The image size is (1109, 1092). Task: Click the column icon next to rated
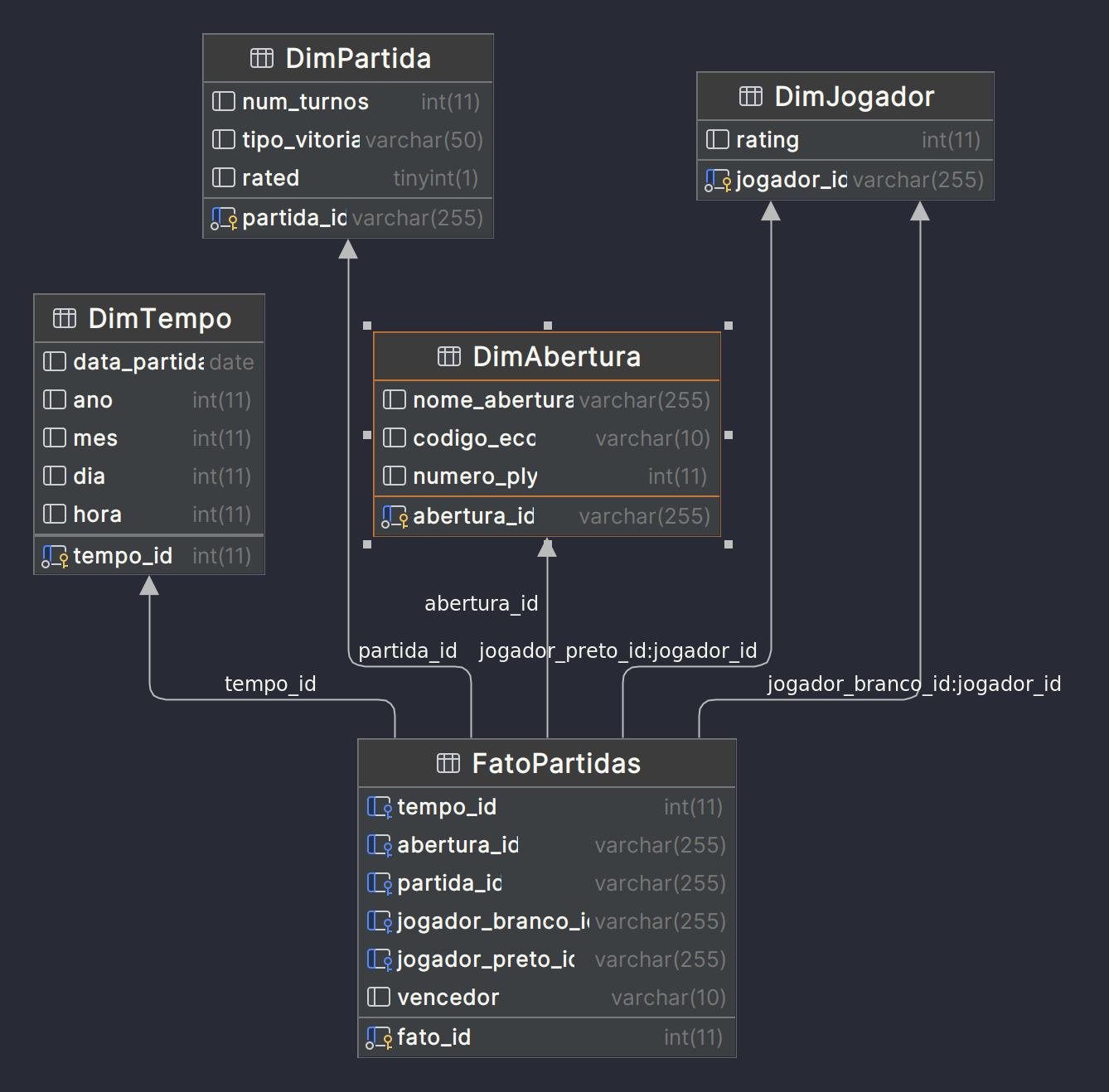[224, 177]
